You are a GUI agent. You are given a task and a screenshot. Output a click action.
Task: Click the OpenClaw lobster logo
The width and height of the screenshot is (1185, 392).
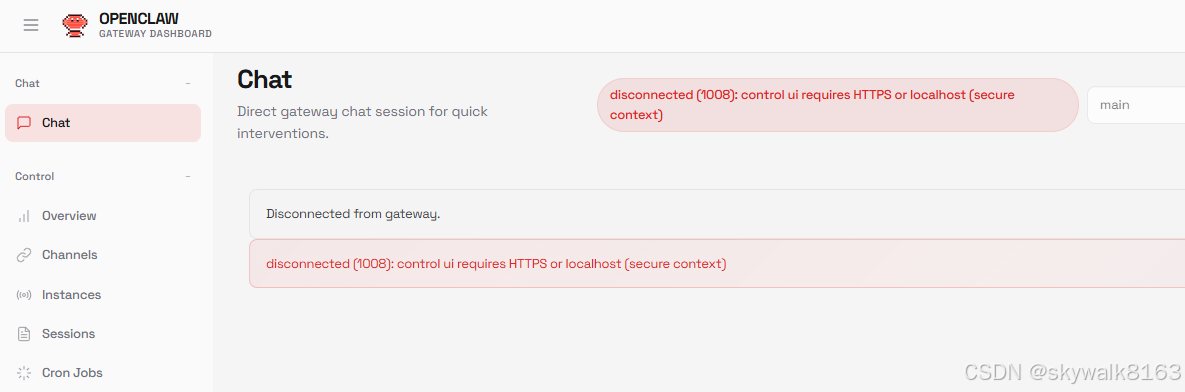[74, 26]
